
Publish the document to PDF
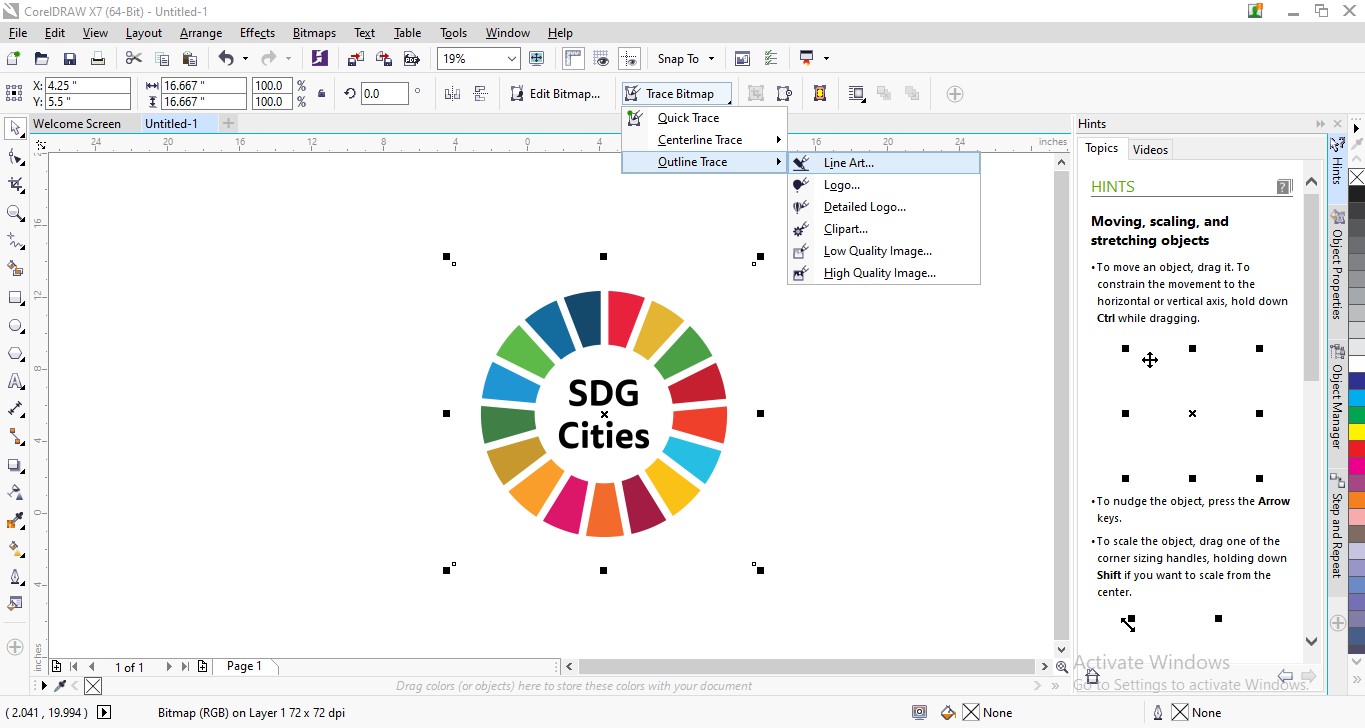click(x=411, y=59)
